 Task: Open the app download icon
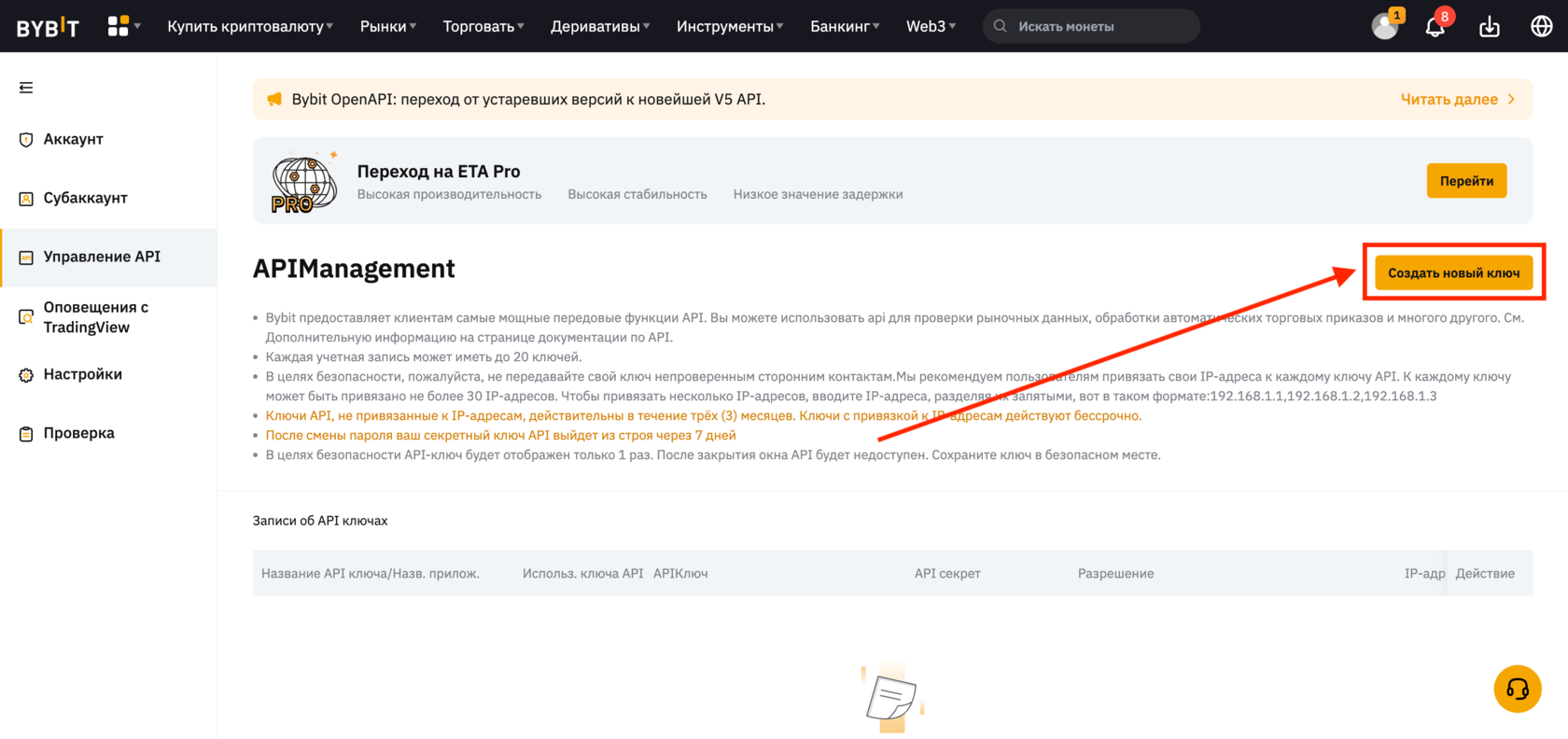(x=1490, y=26)
